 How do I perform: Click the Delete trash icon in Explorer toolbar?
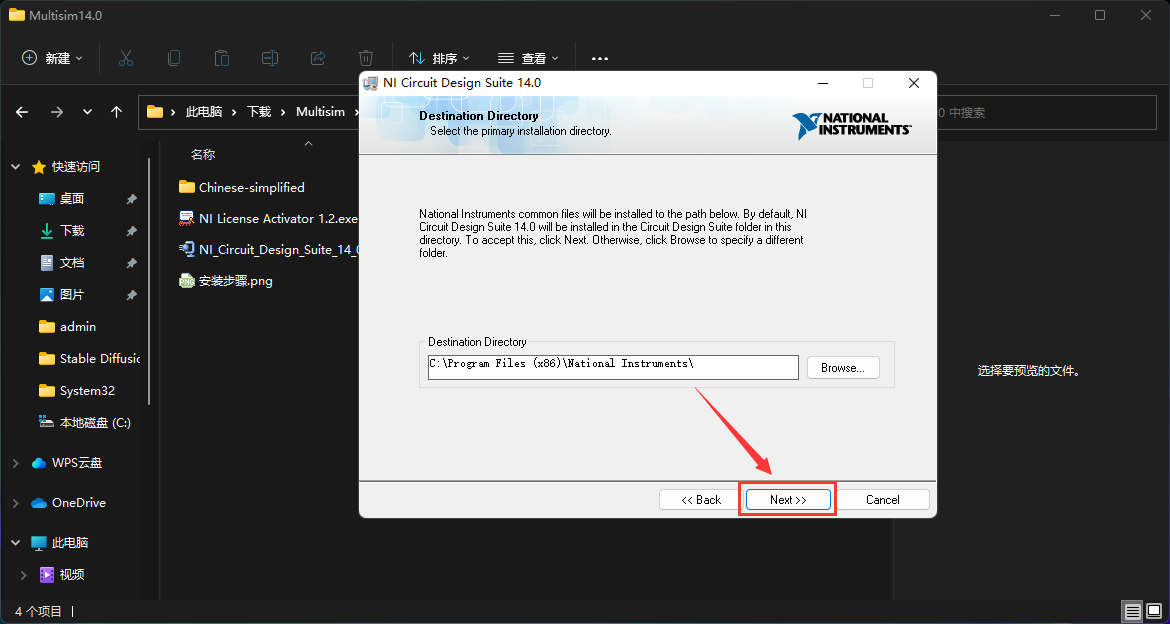click(x=366, y=57)
